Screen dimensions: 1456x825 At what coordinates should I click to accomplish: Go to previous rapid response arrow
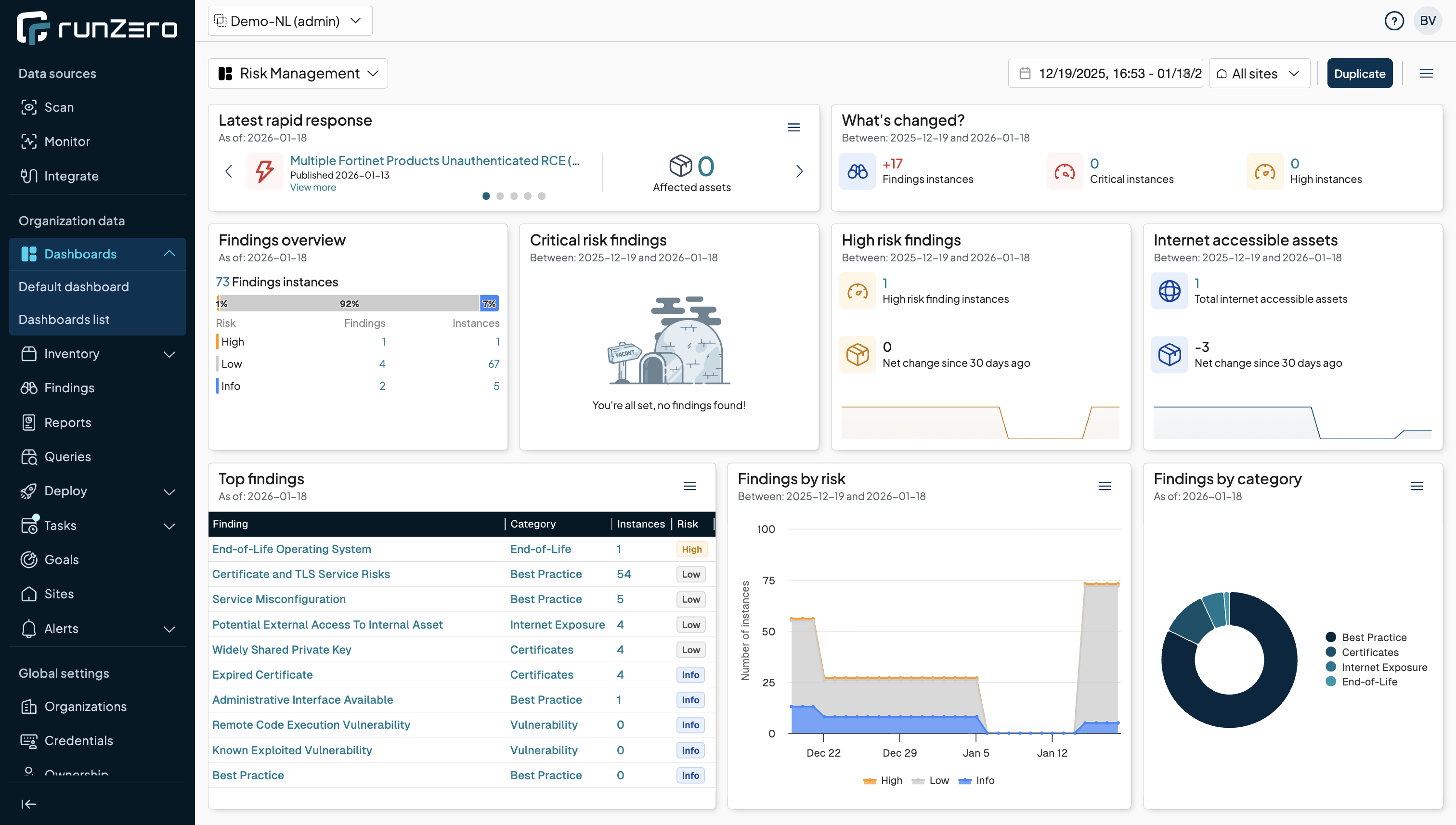tap(228, 171)
